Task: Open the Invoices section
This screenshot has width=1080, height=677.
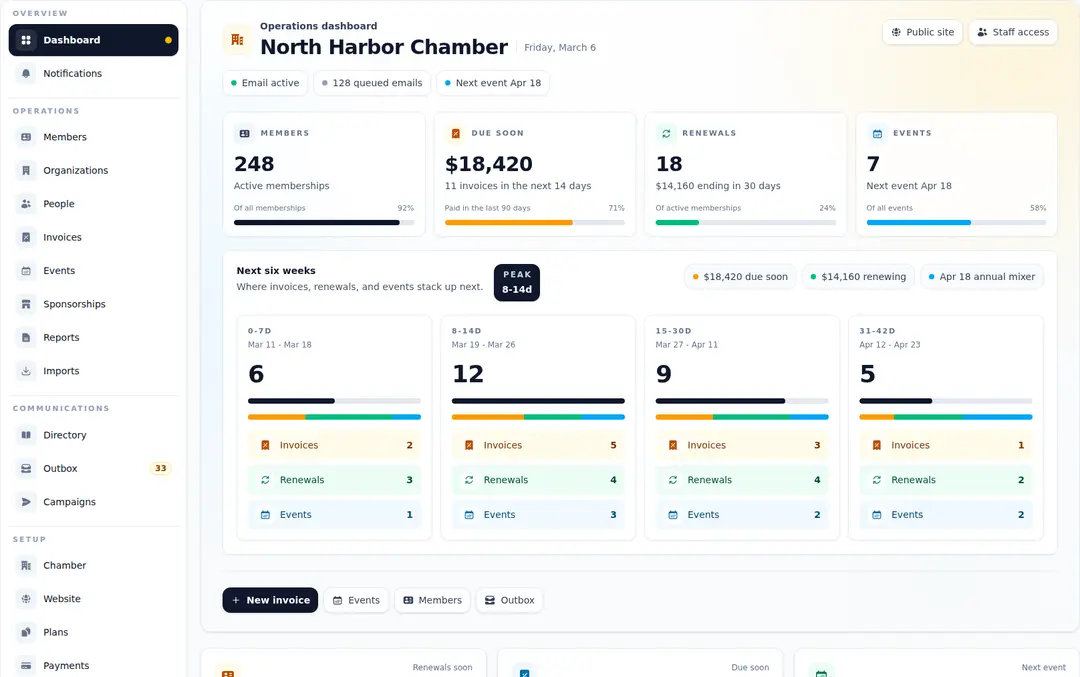Action: [x=61, y=237]
